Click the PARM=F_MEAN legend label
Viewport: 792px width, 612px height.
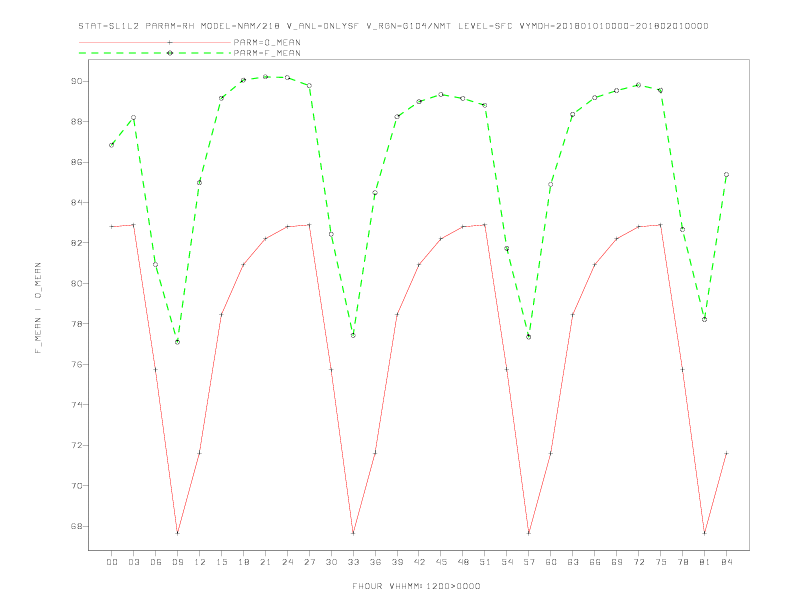[267, 53]
